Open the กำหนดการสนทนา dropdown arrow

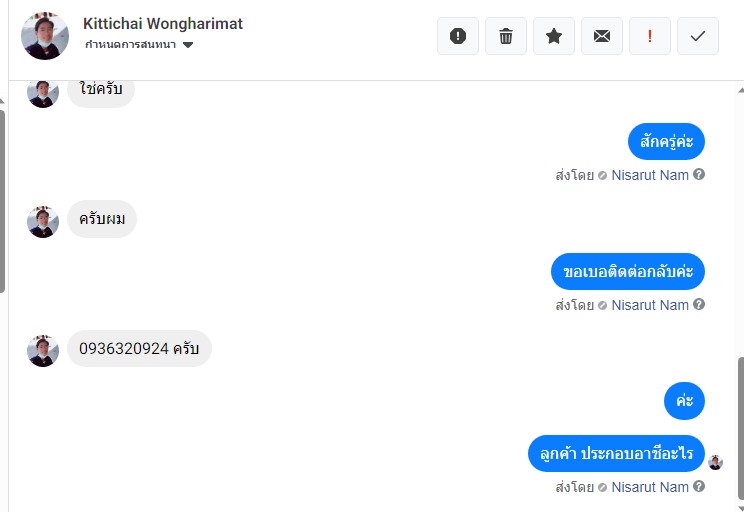tap(188, 45)
